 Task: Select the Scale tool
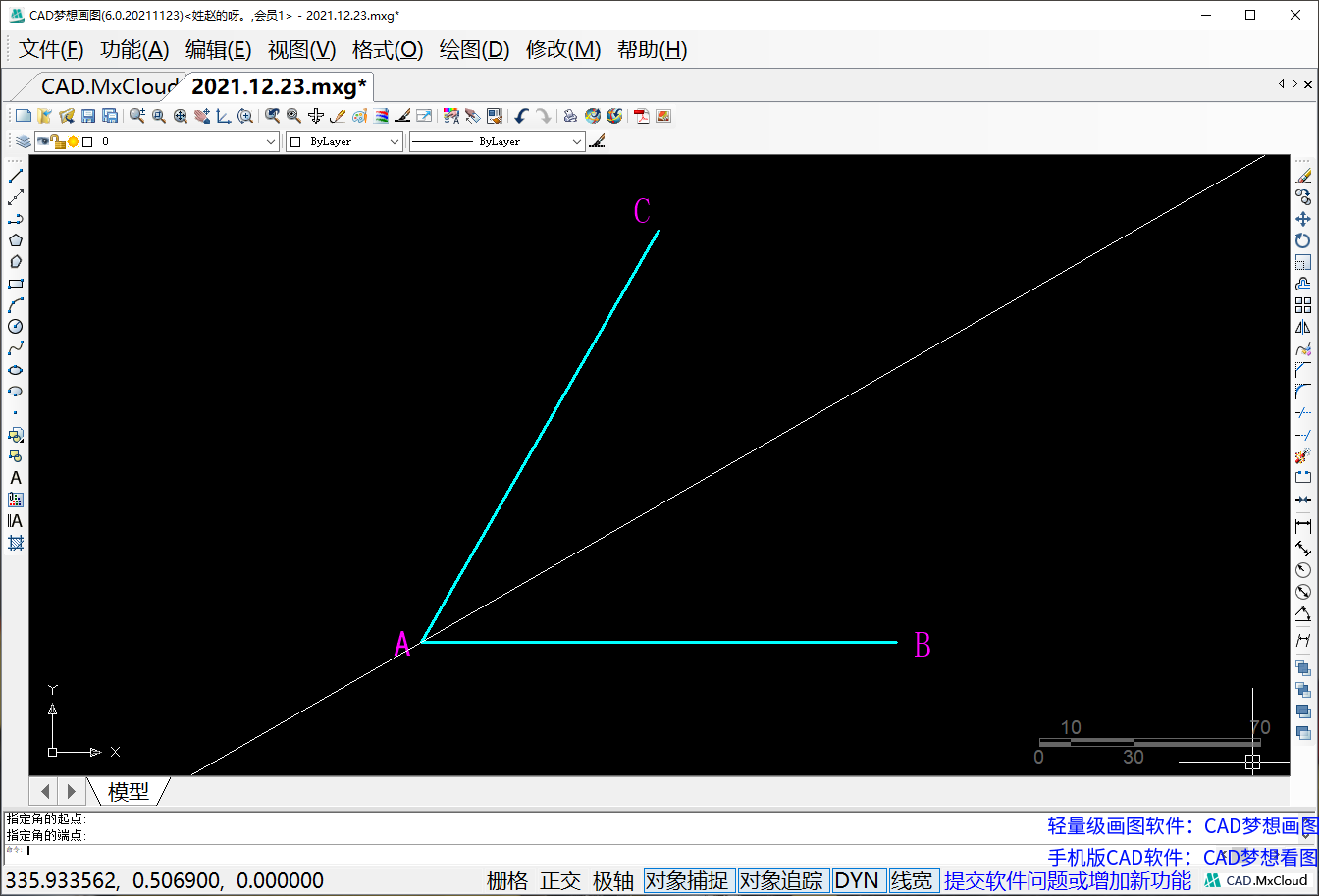(x=1303, y=262)
